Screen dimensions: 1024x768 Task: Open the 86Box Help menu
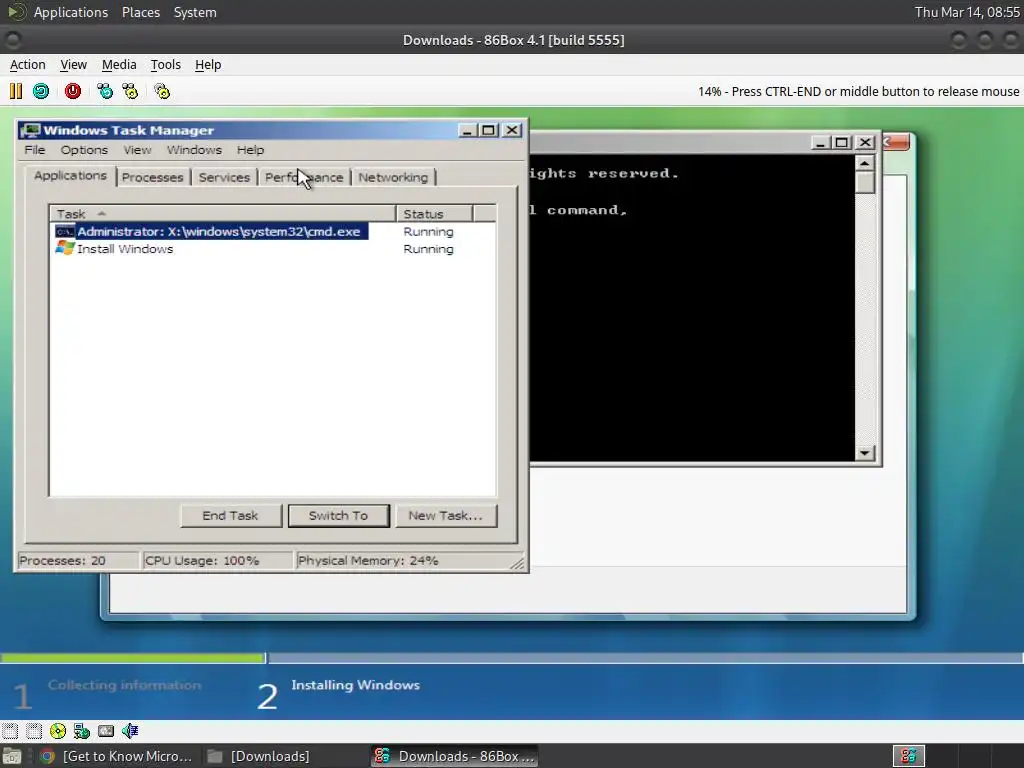[x=208, y=65]
